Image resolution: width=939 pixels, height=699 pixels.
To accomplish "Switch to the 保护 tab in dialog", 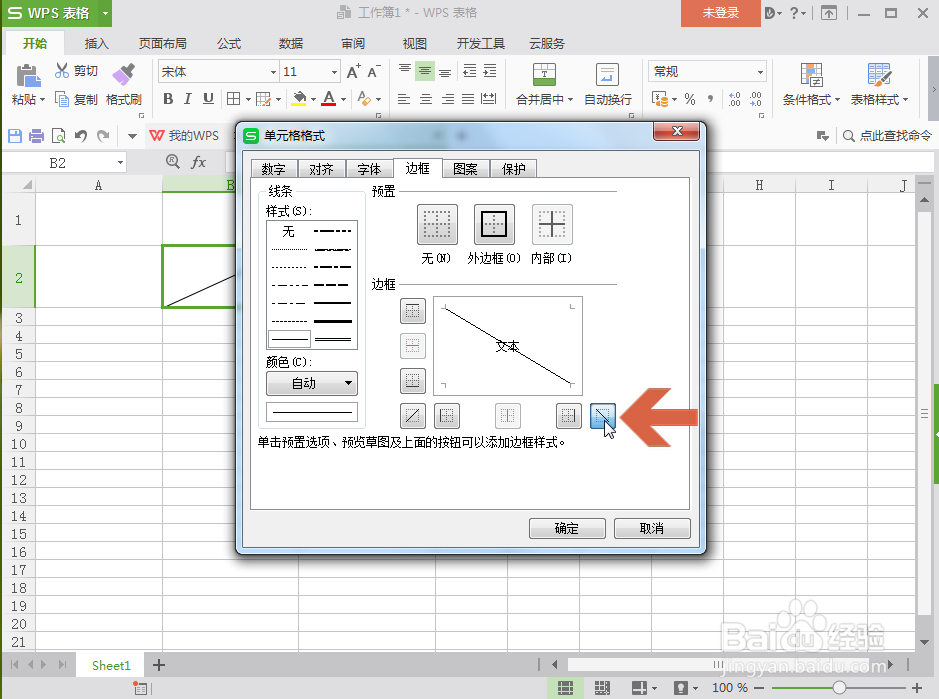I will [x=513, y=169].
